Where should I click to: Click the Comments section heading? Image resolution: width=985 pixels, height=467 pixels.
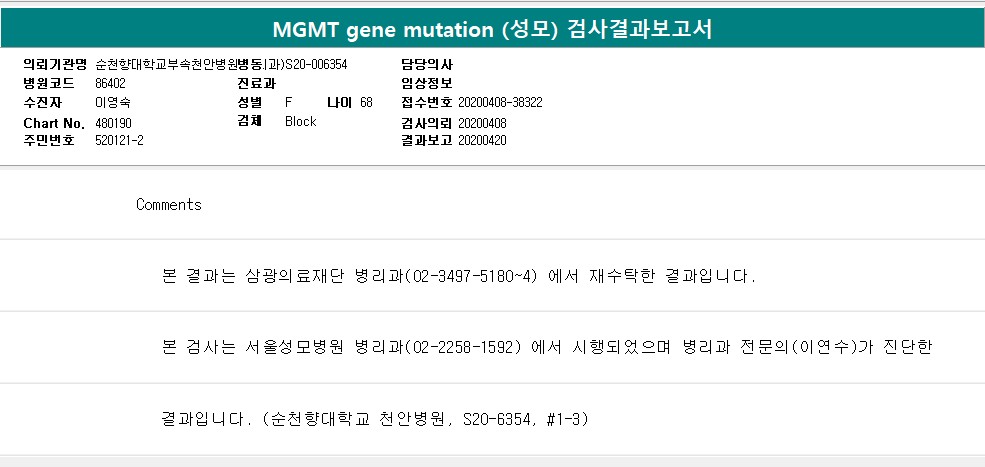point(169,205)
